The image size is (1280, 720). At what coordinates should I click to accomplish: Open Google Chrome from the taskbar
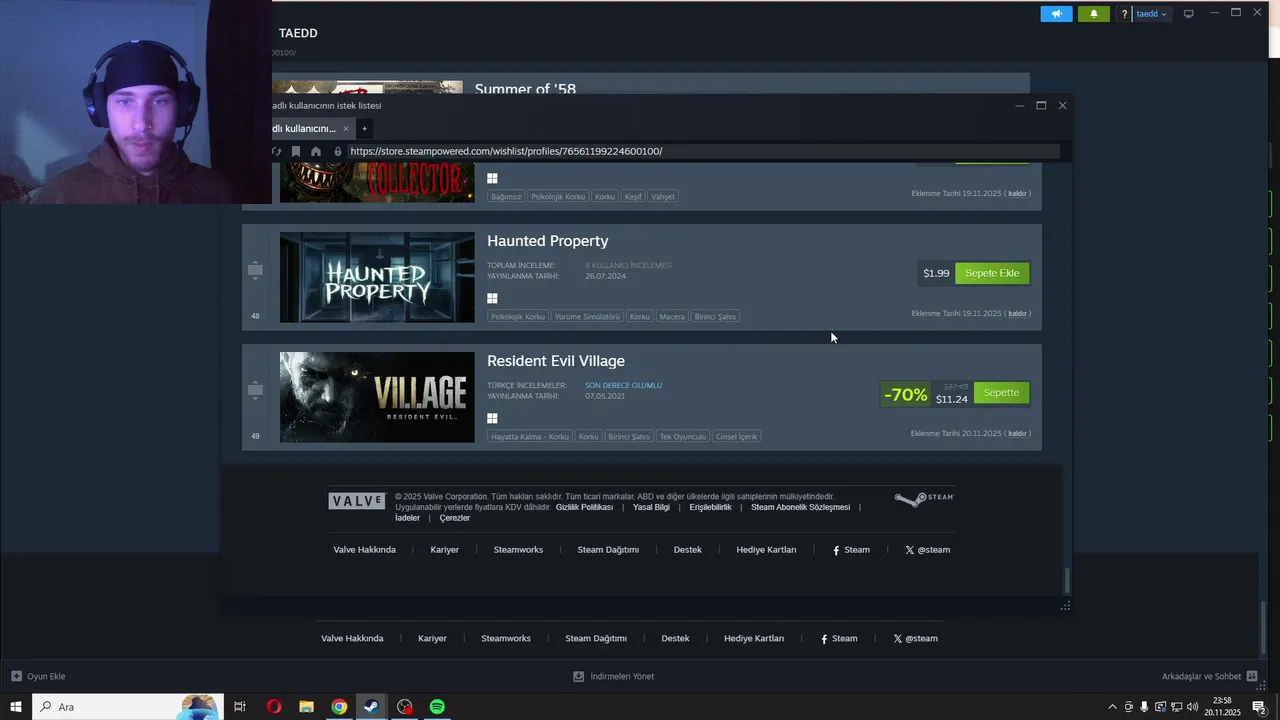click(339, 707)
